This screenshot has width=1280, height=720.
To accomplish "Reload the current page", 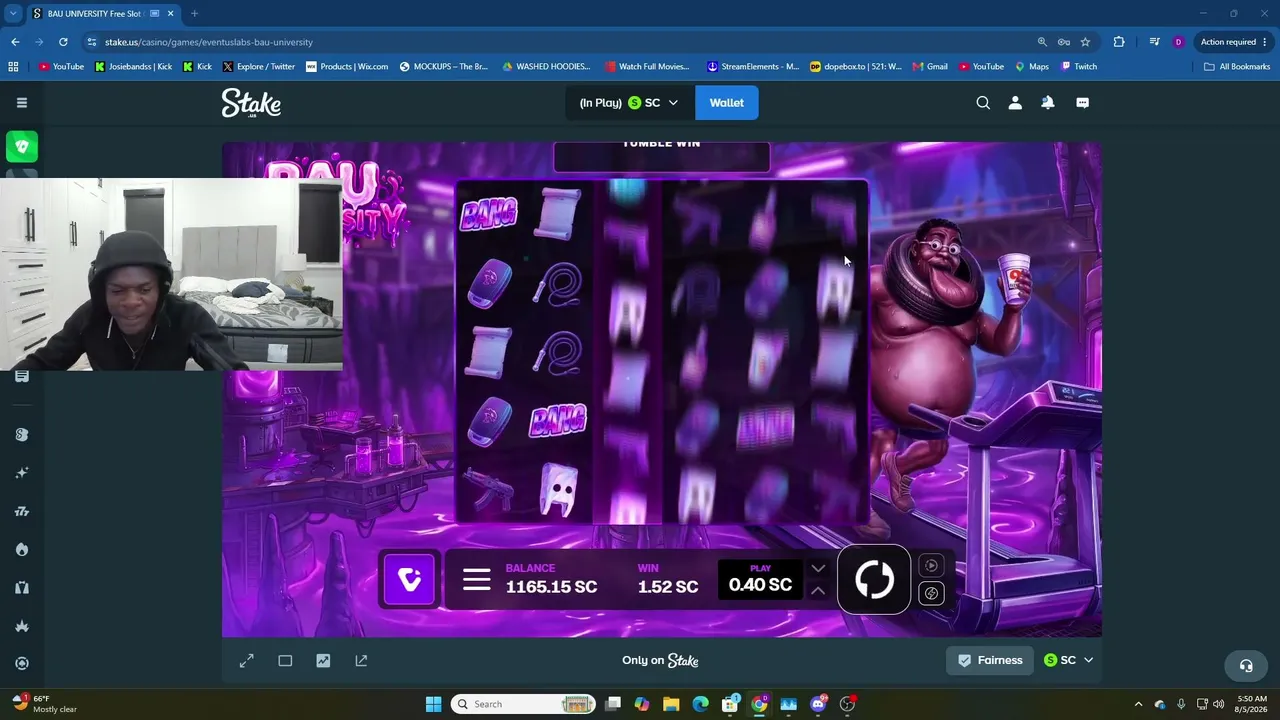I will [x=63, y=42].
